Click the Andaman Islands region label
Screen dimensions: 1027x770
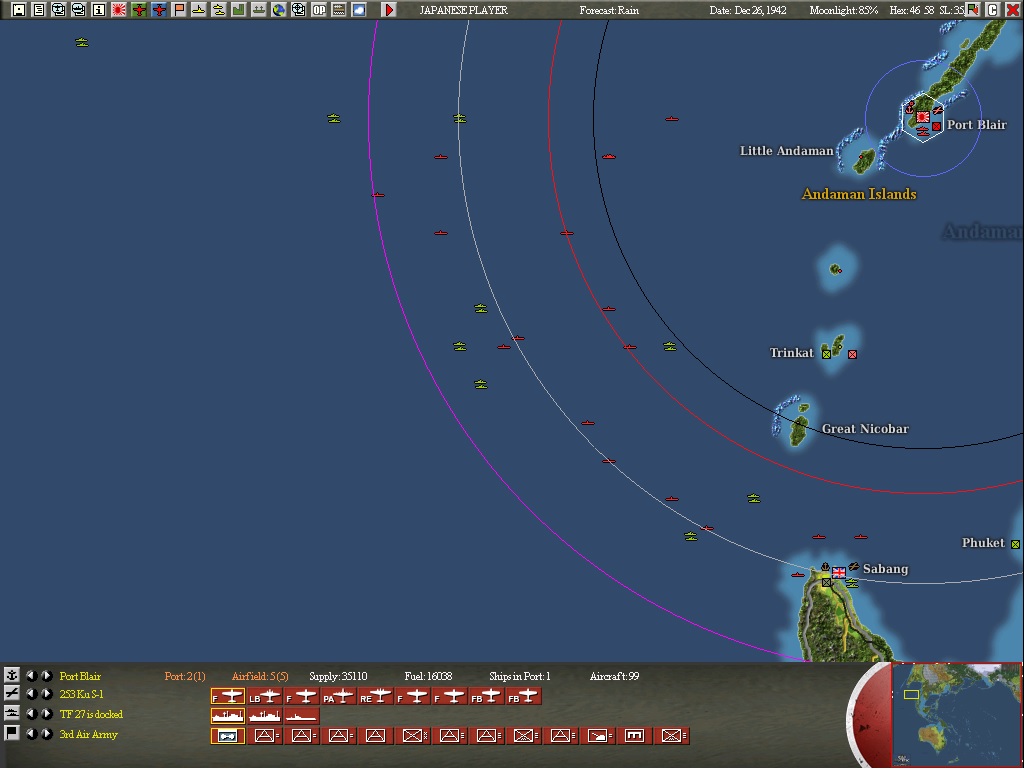point(859,194)
